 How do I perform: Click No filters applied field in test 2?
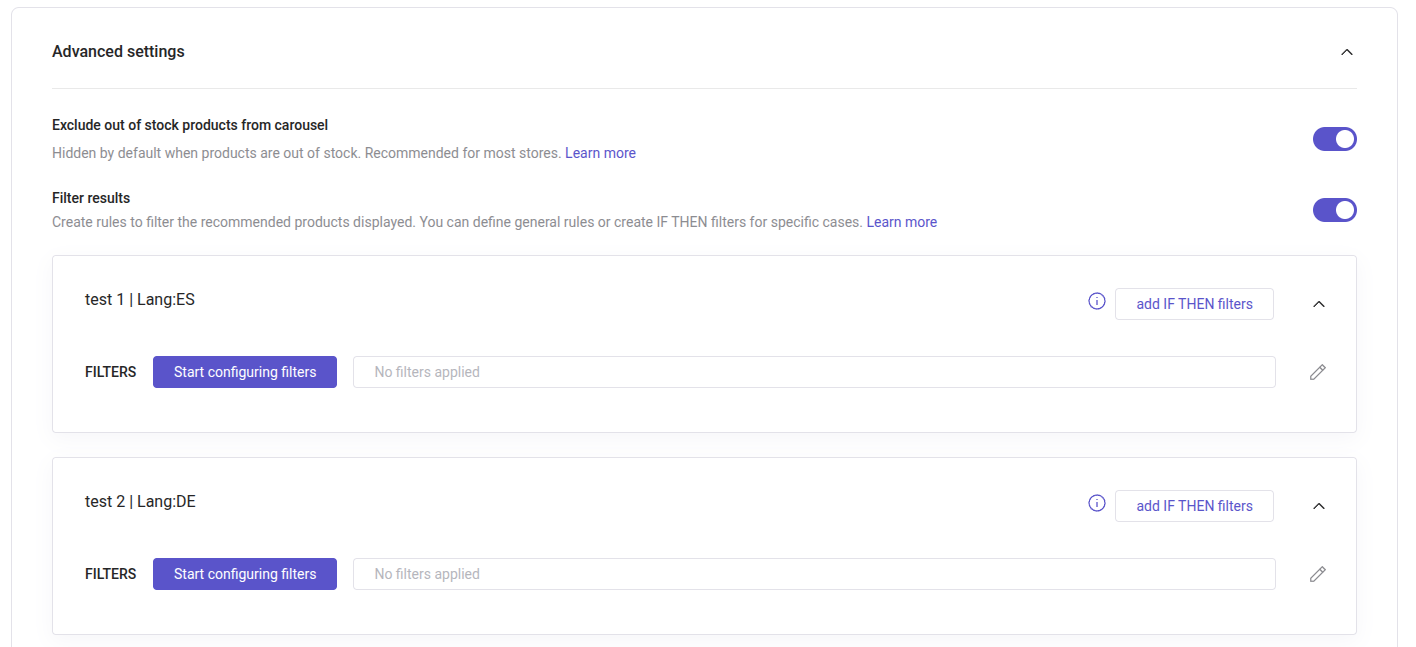(814, 574)
